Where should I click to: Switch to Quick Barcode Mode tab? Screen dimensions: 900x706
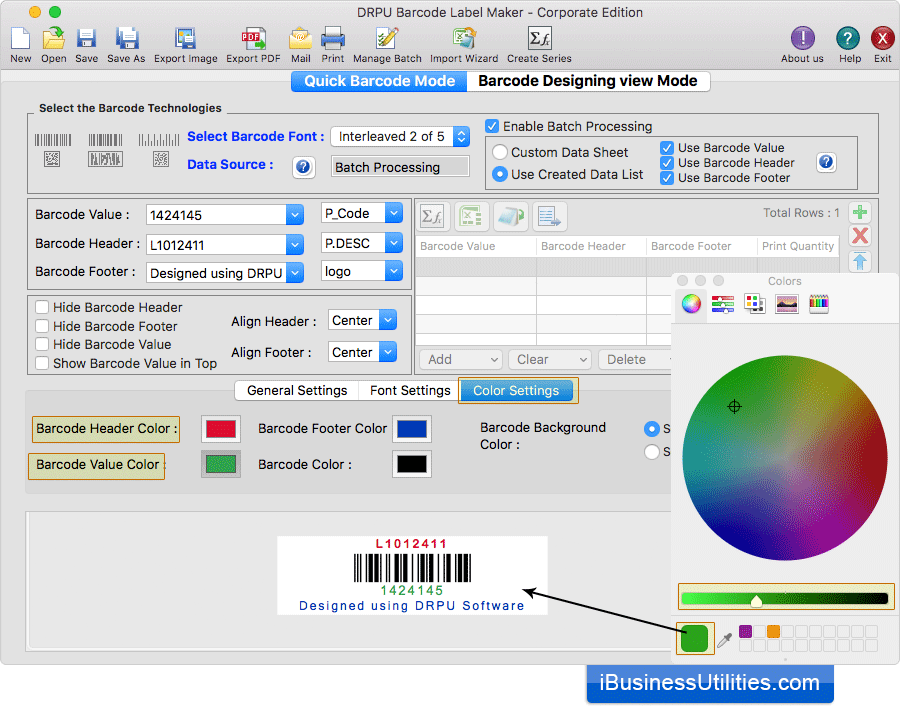point(379,81)
